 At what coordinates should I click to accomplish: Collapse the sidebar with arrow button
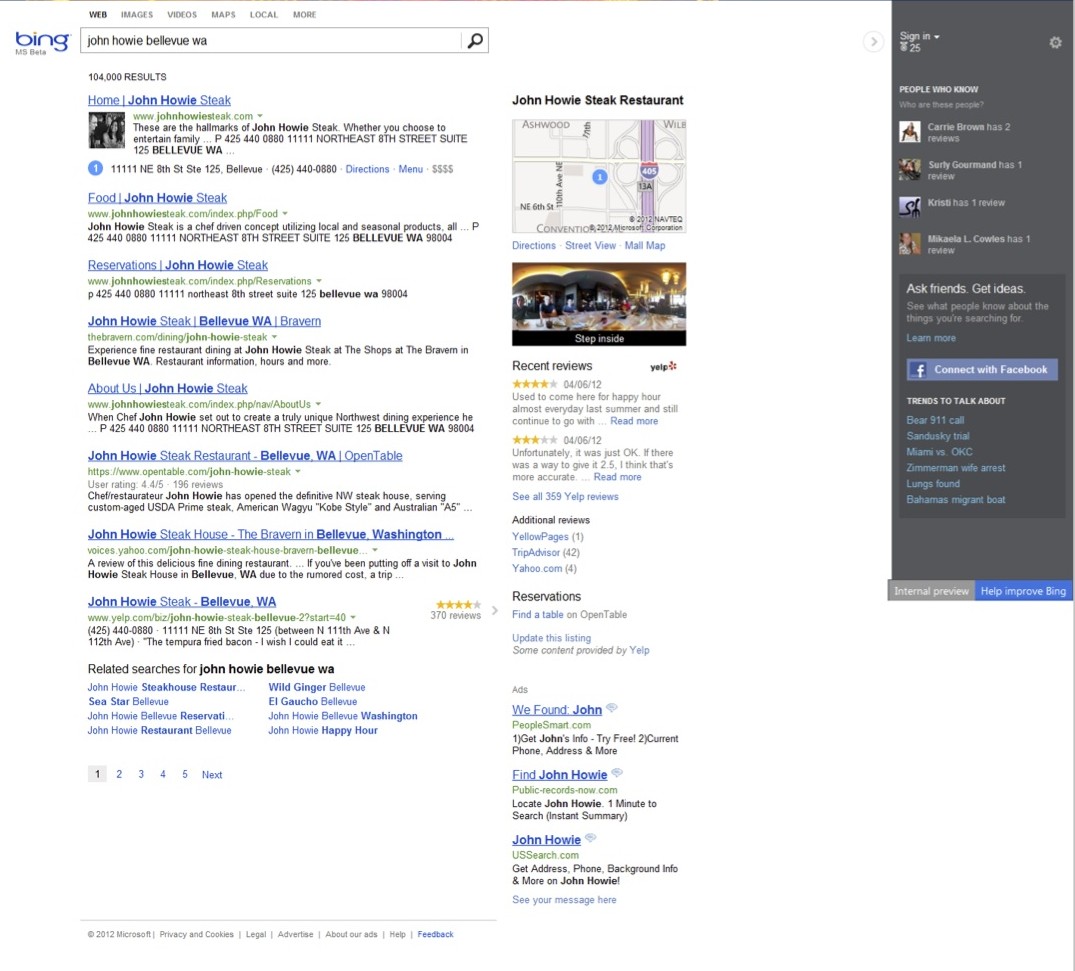(873, 41)
